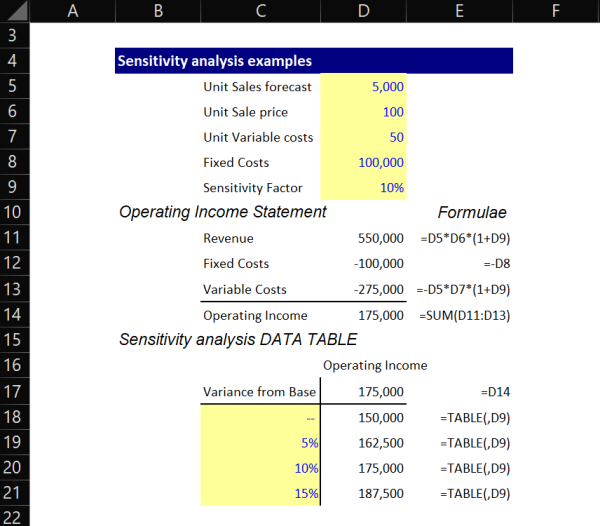Select column A header

coord(72,12)
